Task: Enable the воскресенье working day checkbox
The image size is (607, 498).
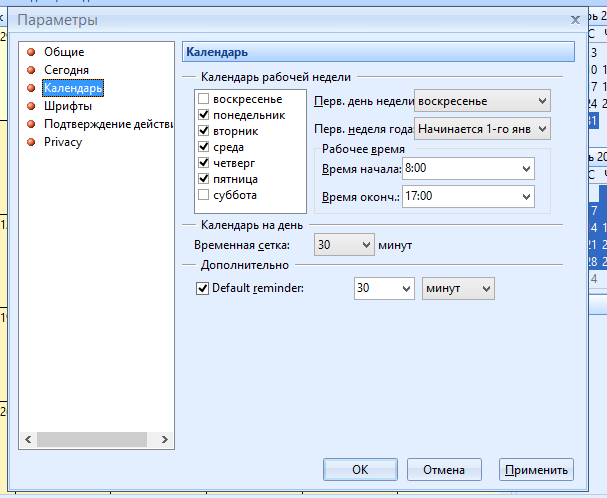Action: (x=204, y=100)
